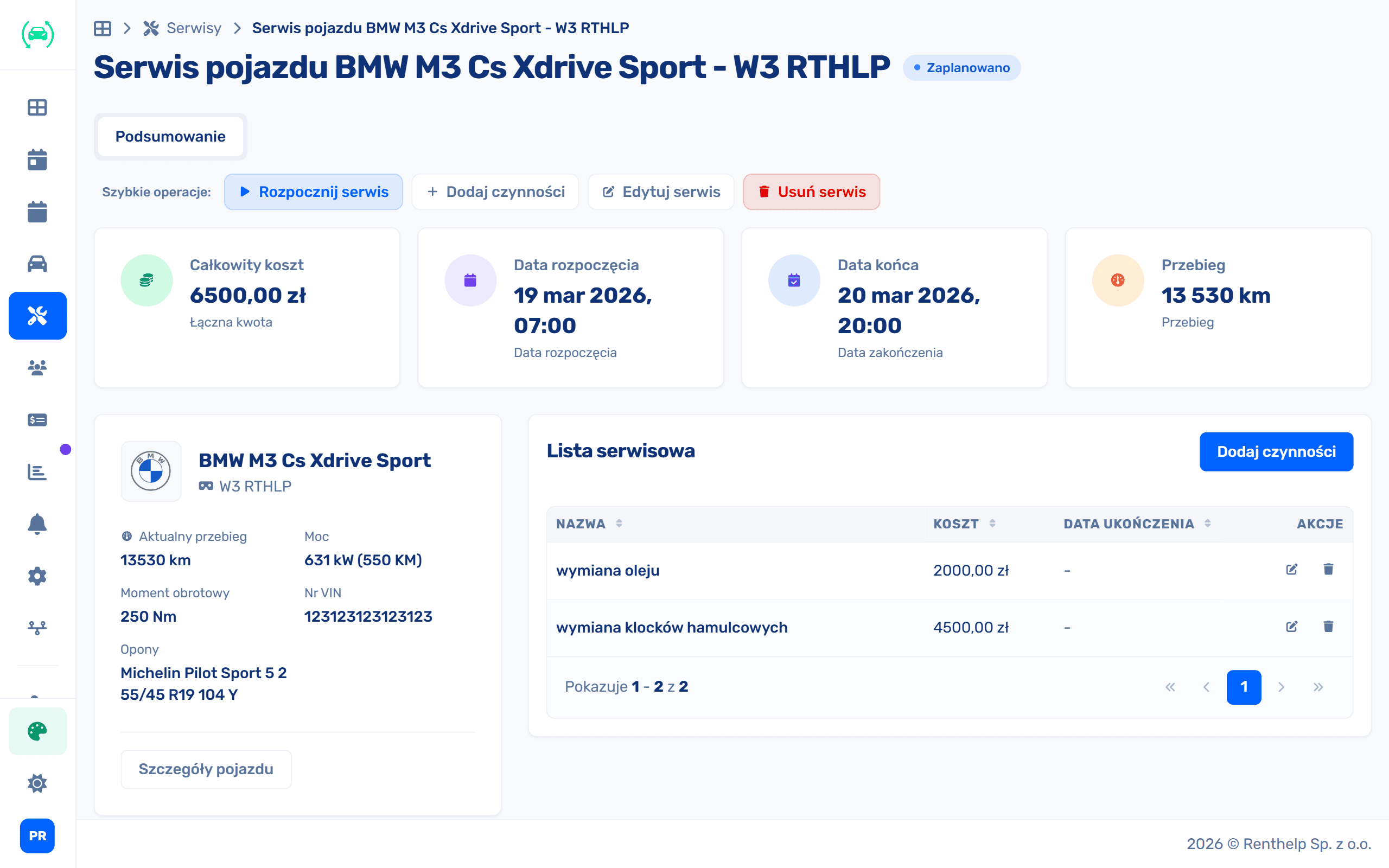Click the purple calendar icon on Data rozpoczęcia card

pyautogui.click(x=470, y=280)
